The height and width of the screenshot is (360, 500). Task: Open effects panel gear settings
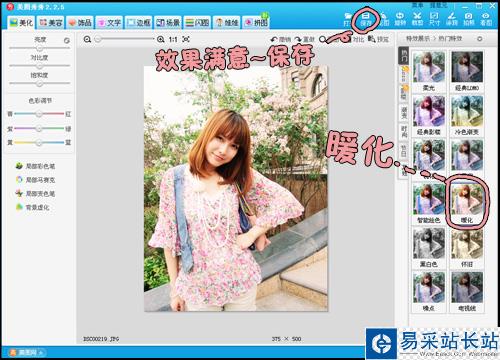point(480,39)
